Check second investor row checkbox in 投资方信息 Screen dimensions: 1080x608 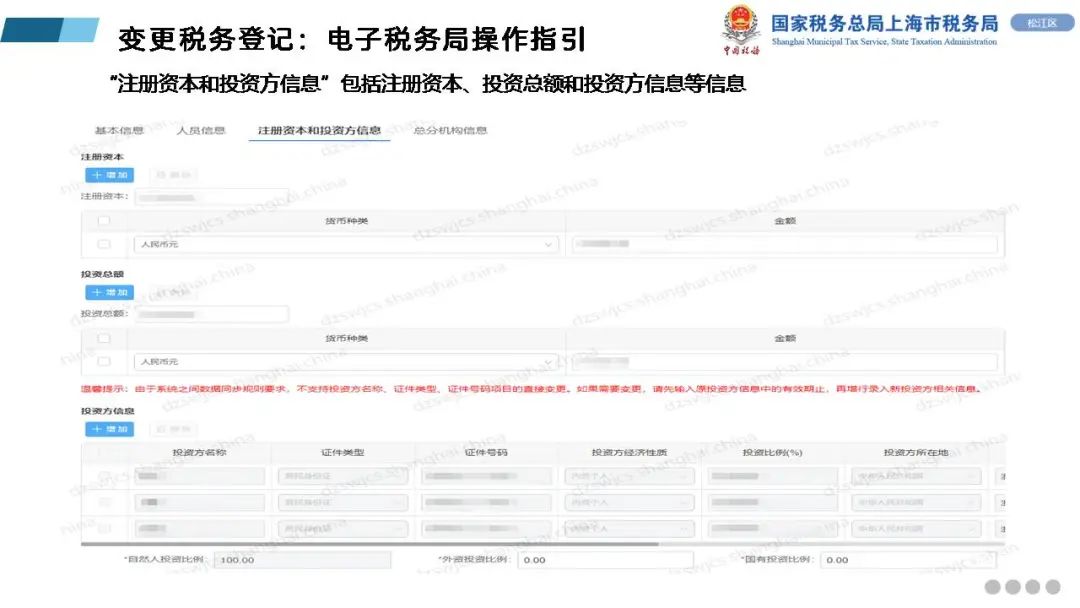pyautogui.click(x=104, y=502)
